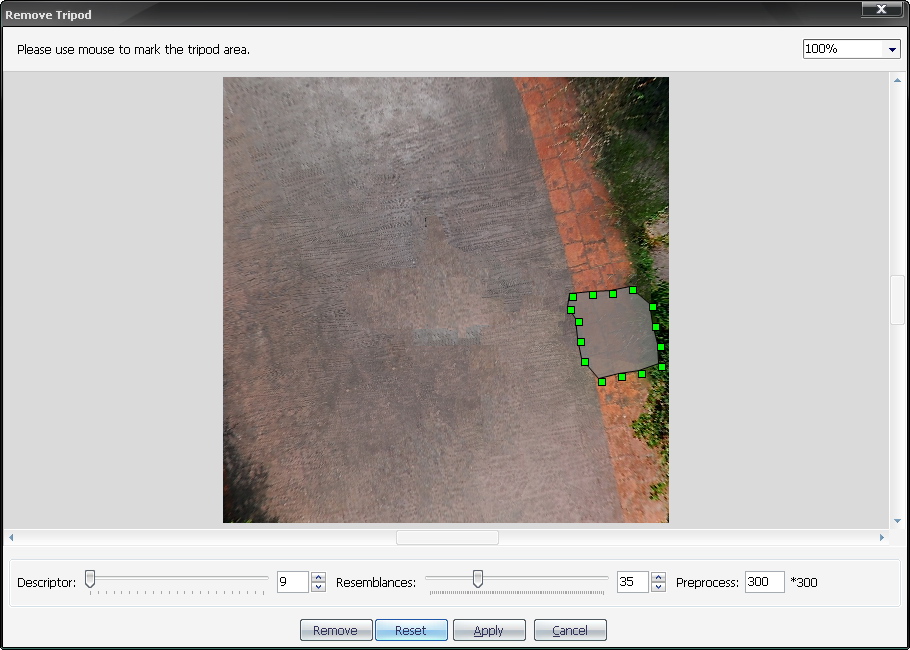Click the horizontal scrollbar right arrow
This screenshot has width=910, height=650.
[882, 537]
